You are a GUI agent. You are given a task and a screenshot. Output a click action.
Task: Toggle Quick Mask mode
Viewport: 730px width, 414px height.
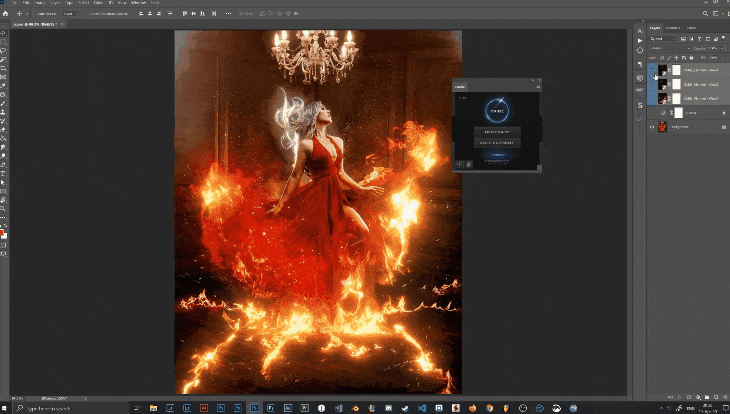tap(3, 245)
